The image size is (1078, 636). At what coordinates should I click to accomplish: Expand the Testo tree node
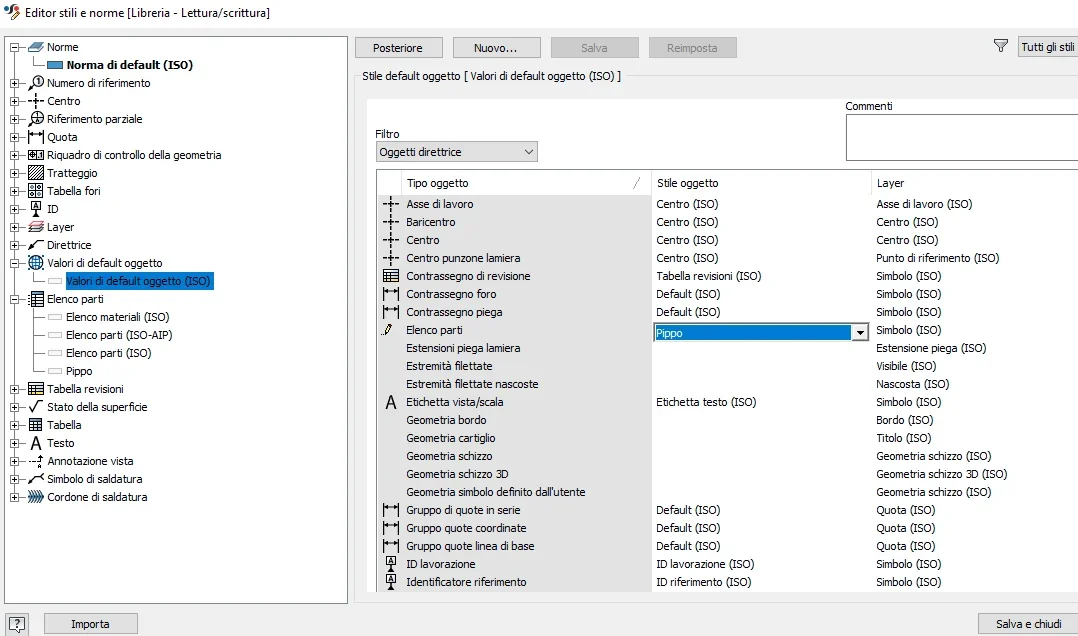pyautogui.click(x=14, y=443)
